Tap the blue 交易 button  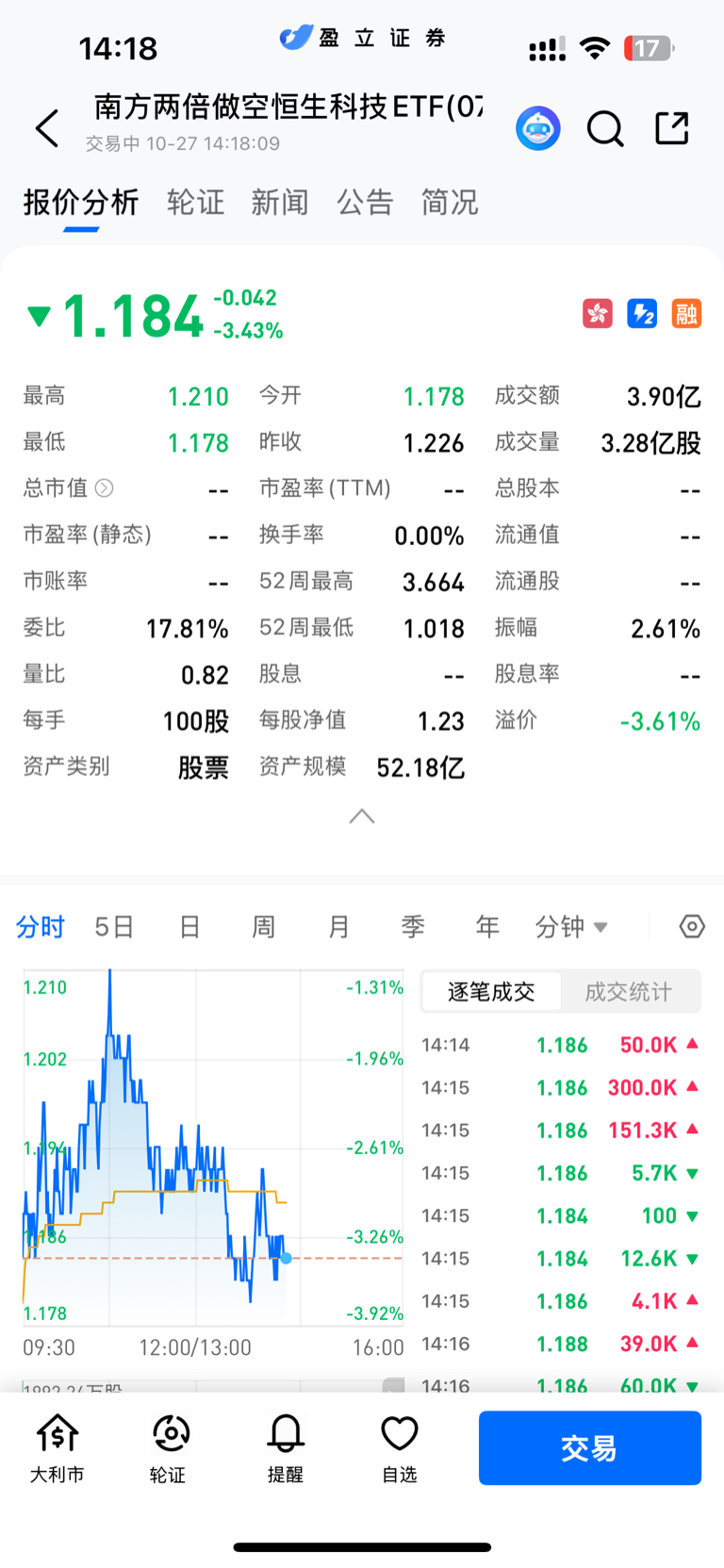[x=590, y=1447]
